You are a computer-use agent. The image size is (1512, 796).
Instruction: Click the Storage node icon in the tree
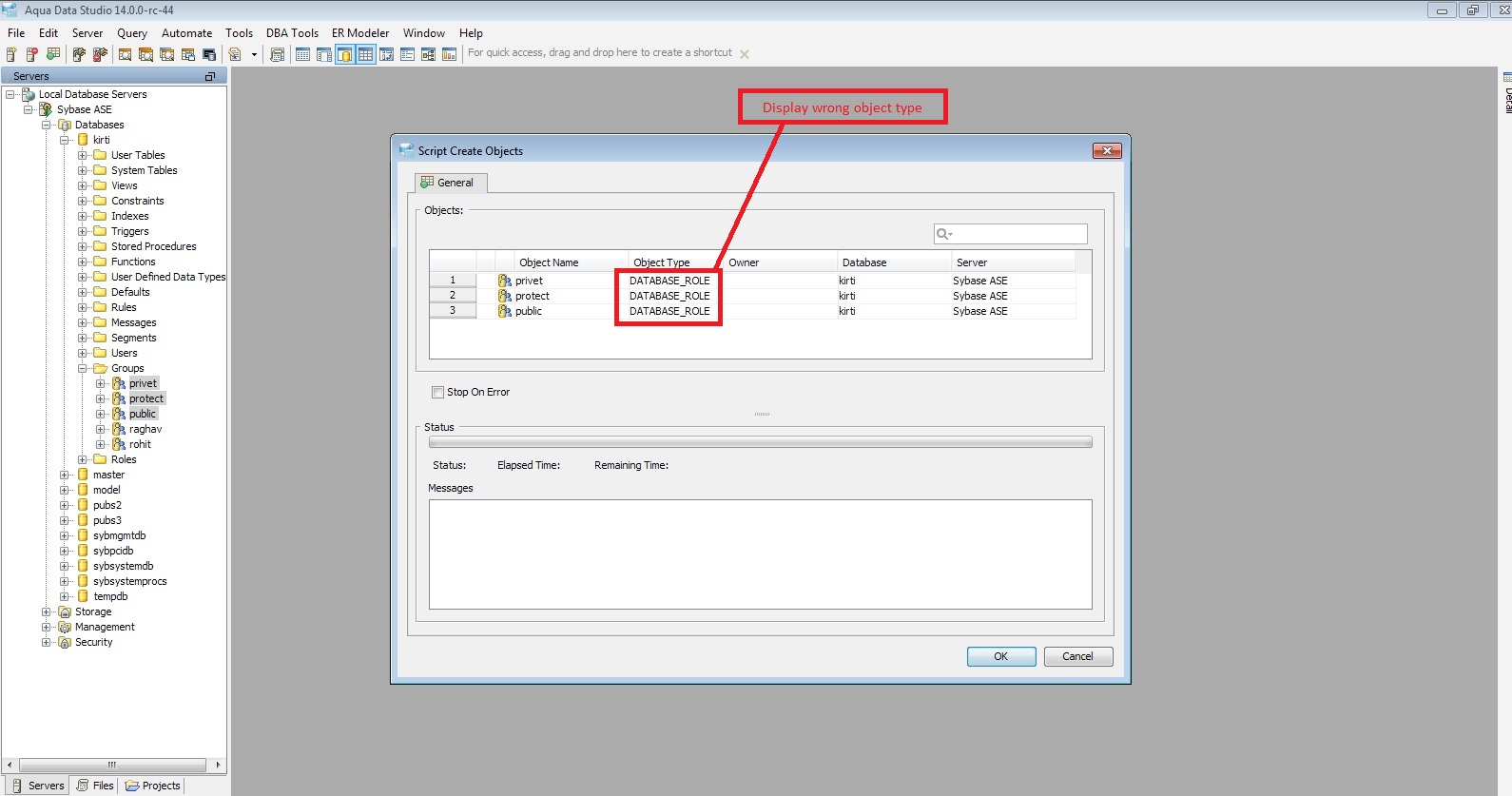click(65, 612)
